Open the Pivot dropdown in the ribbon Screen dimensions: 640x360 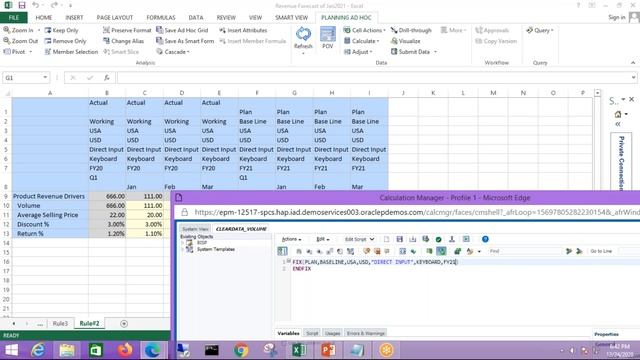pyautogui.click(x=18, y=52)
